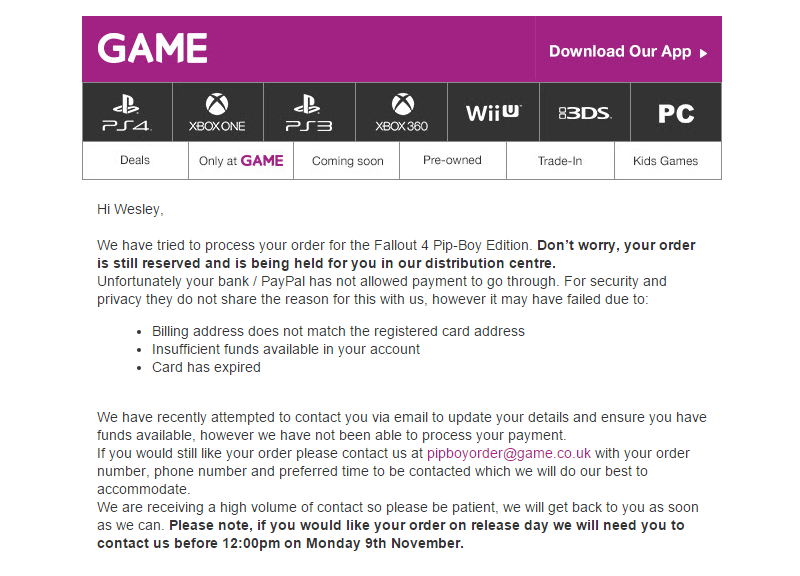Choose the Xbox 360 platform icon

coord(402,112)
